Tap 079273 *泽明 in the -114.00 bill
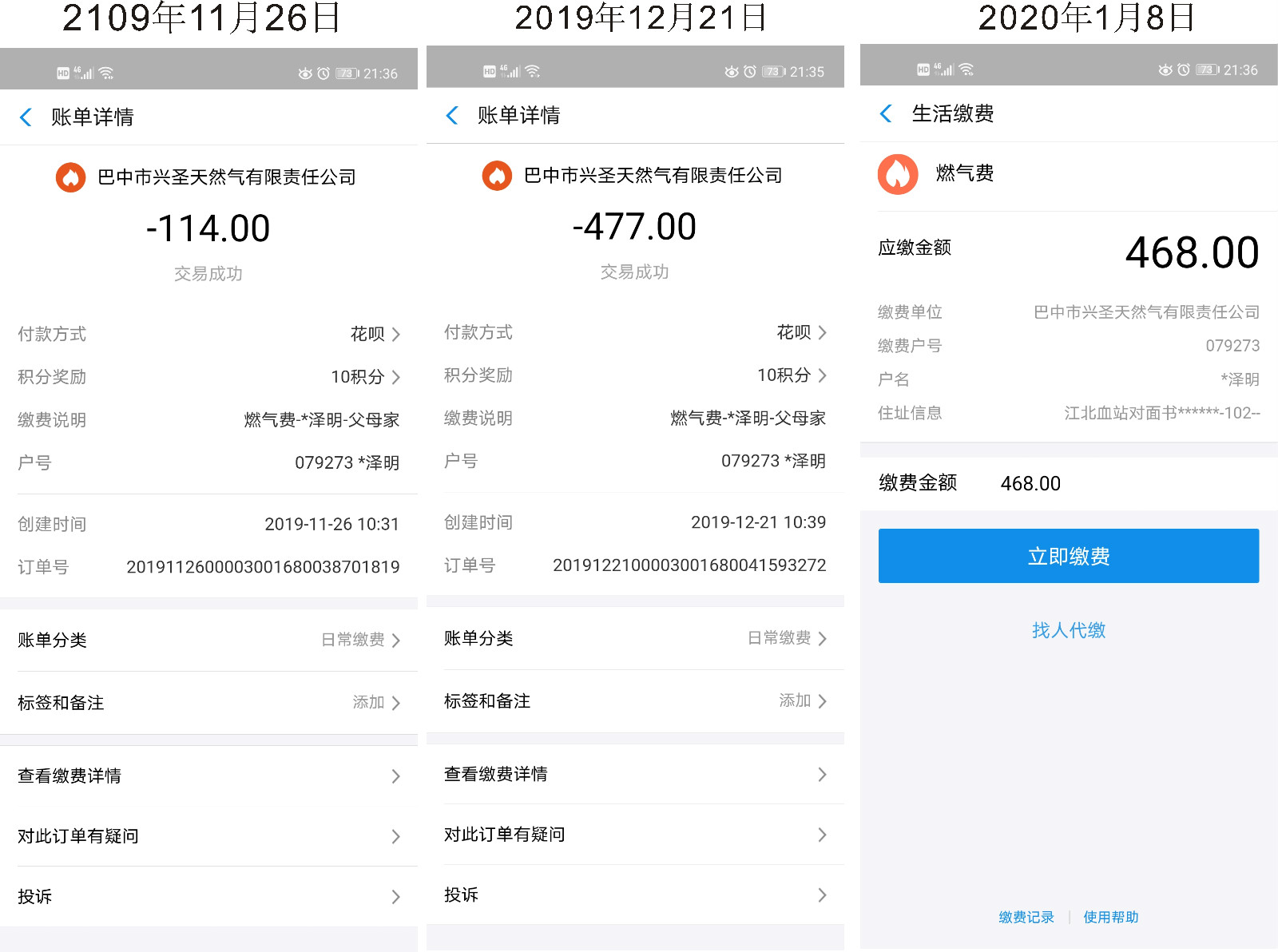This screenshot has height=952, width=1278. (347, 463)
